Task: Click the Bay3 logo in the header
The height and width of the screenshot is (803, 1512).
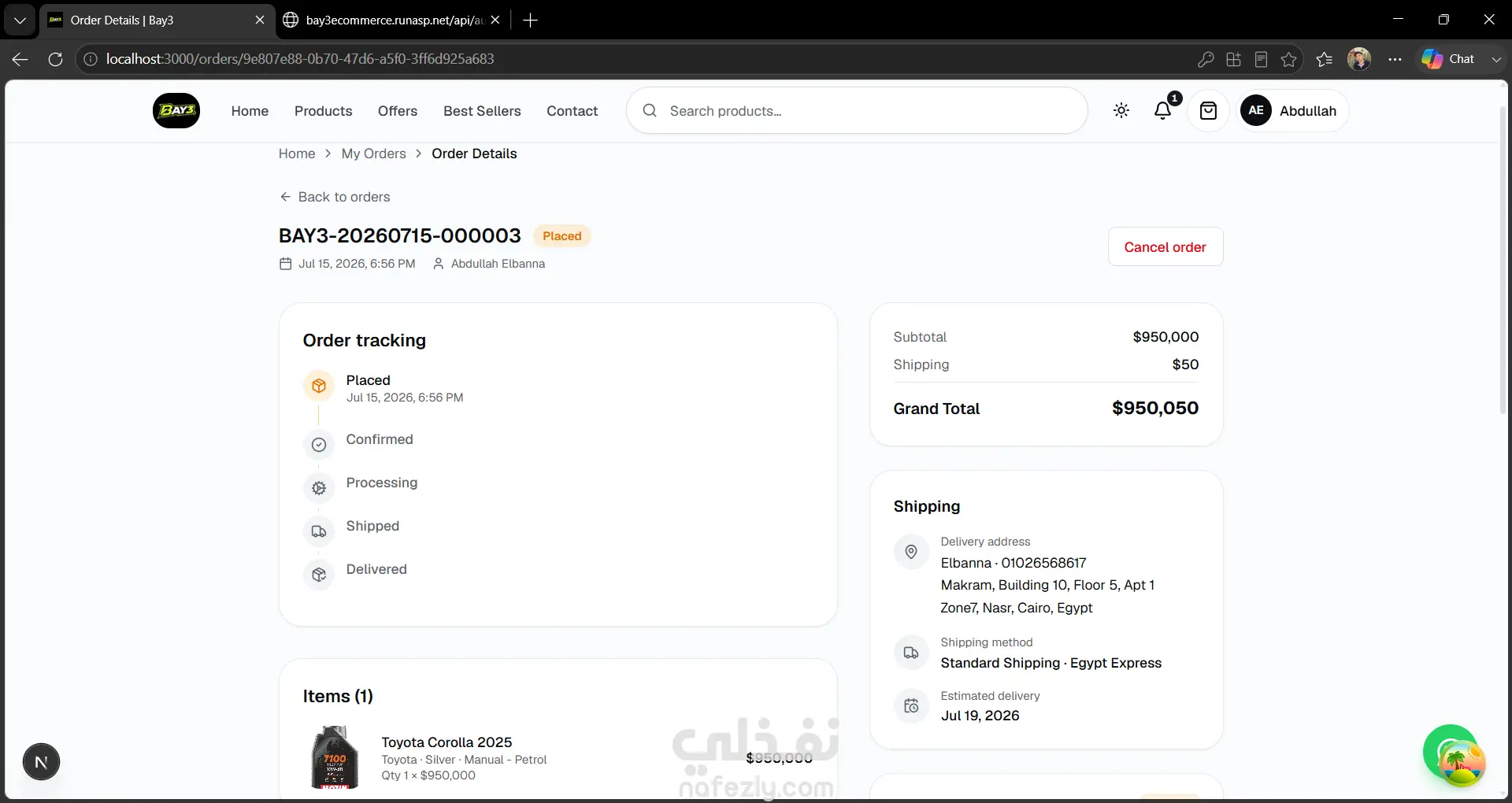Action: [176, 111]
